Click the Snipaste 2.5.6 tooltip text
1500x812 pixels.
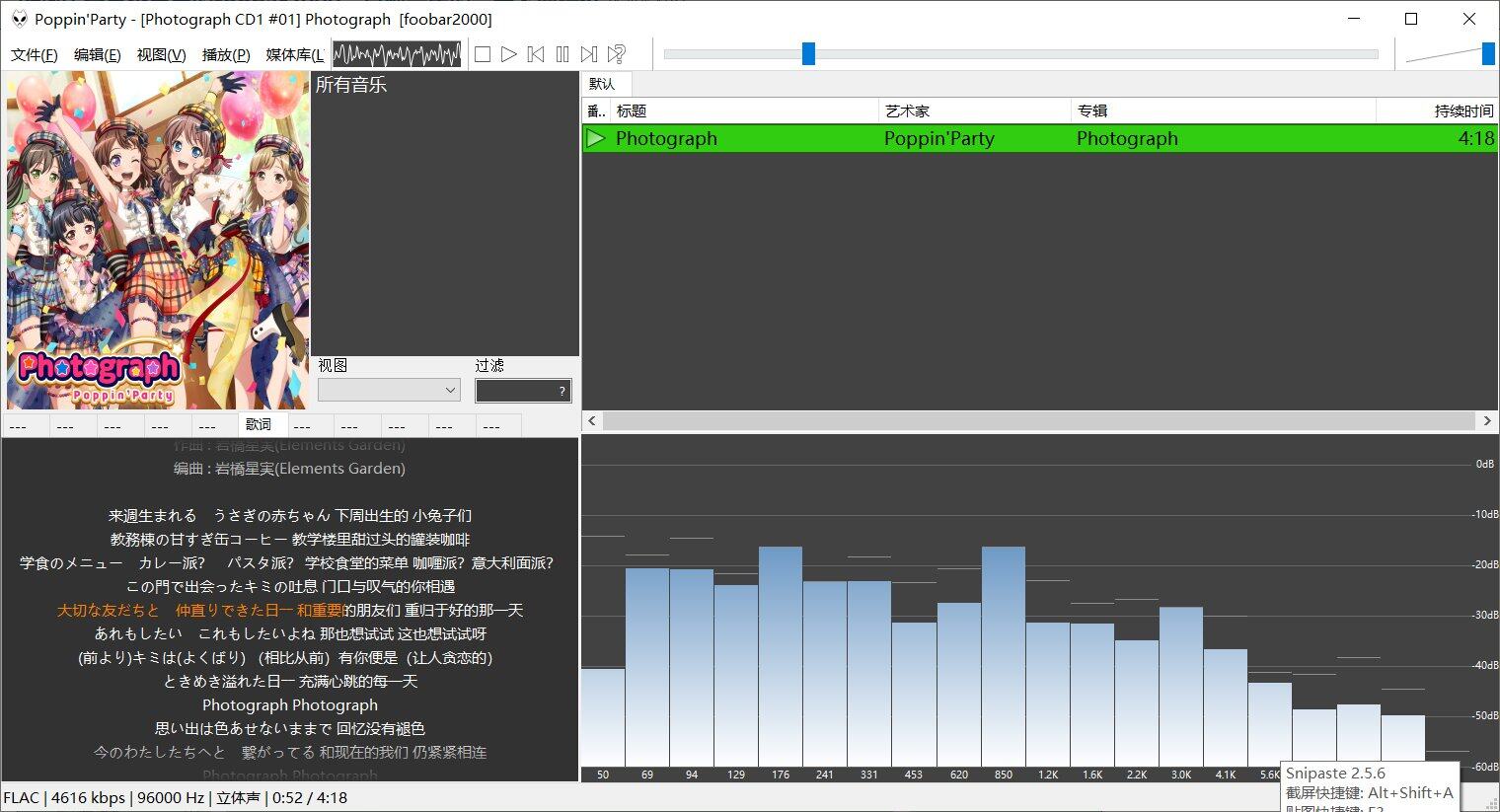(x=1335, y=774)
